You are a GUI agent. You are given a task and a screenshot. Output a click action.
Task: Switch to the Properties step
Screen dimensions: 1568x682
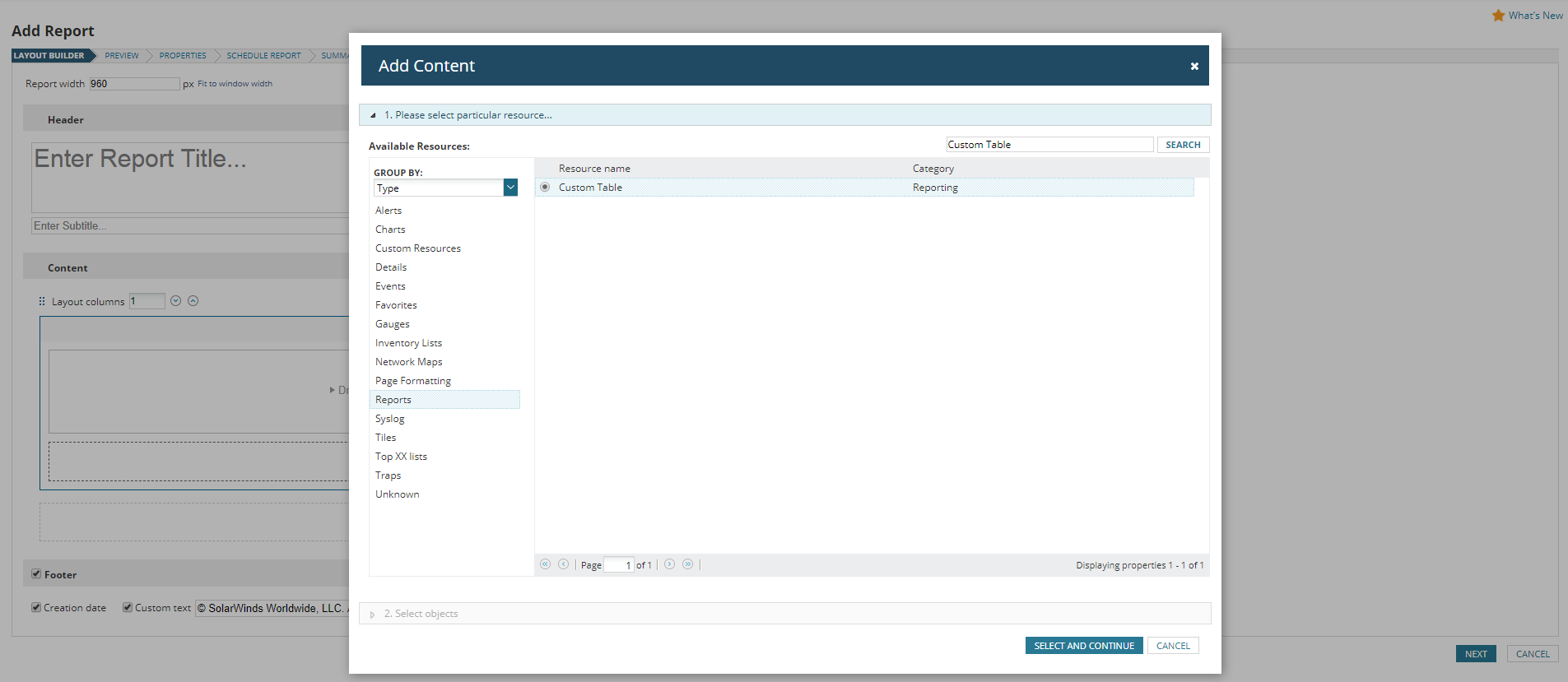pyautogui.click(x=183, y=55)
